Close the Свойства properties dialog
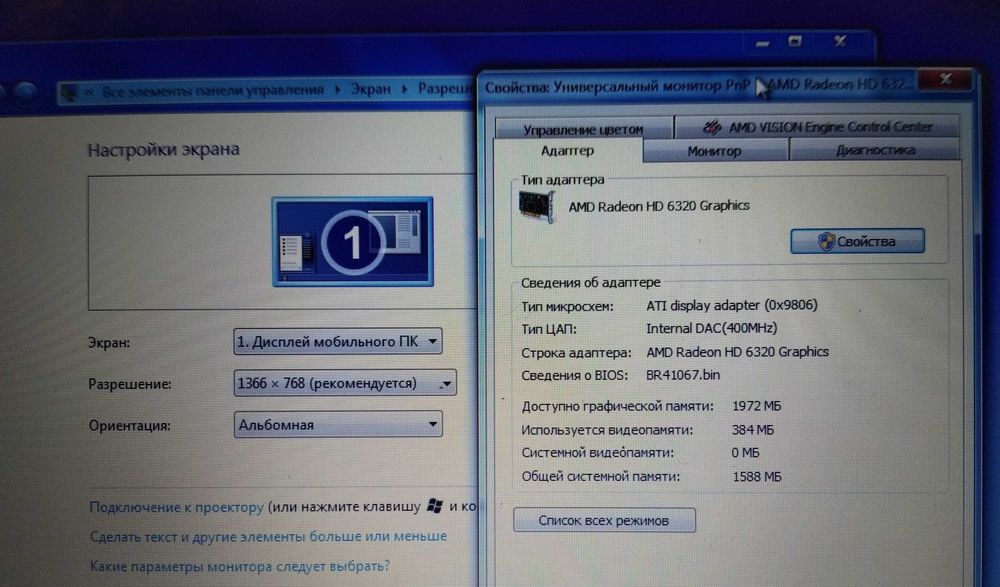The height and width of the screenshot is (587, 1000). point(946,80)
